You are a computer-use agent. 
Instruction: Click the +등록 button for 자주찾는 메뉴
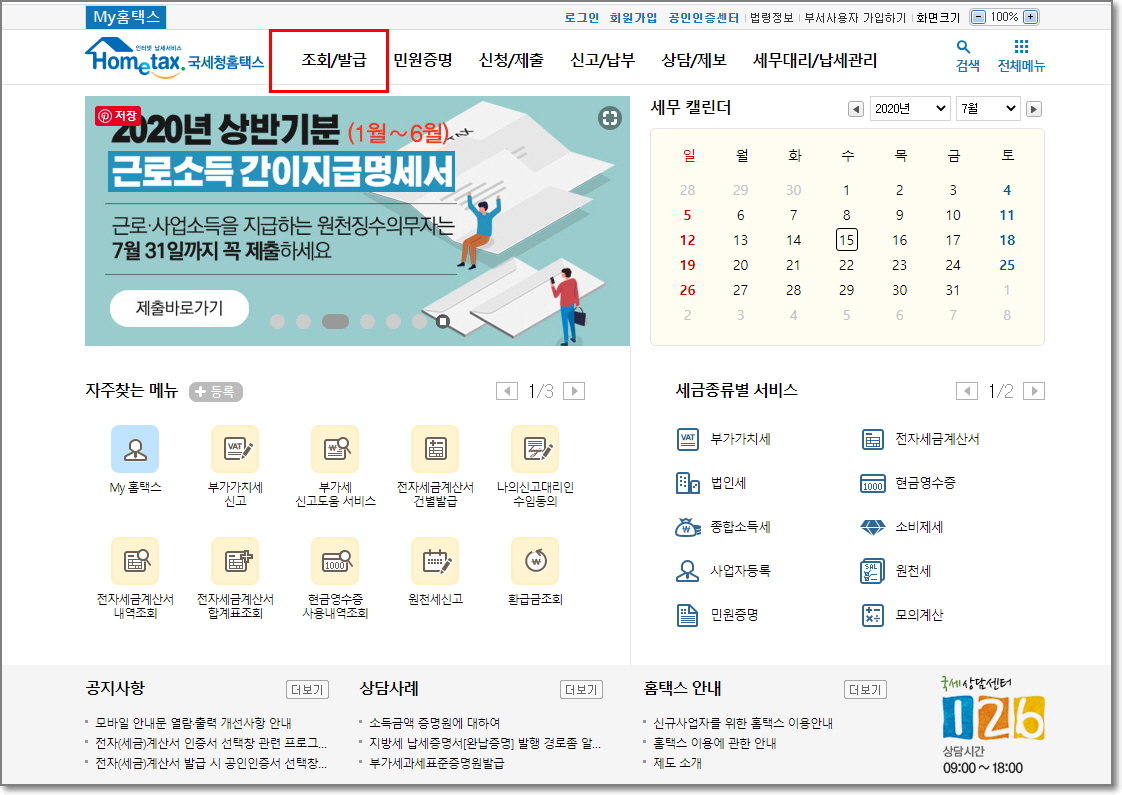click(x=215, y=391)
